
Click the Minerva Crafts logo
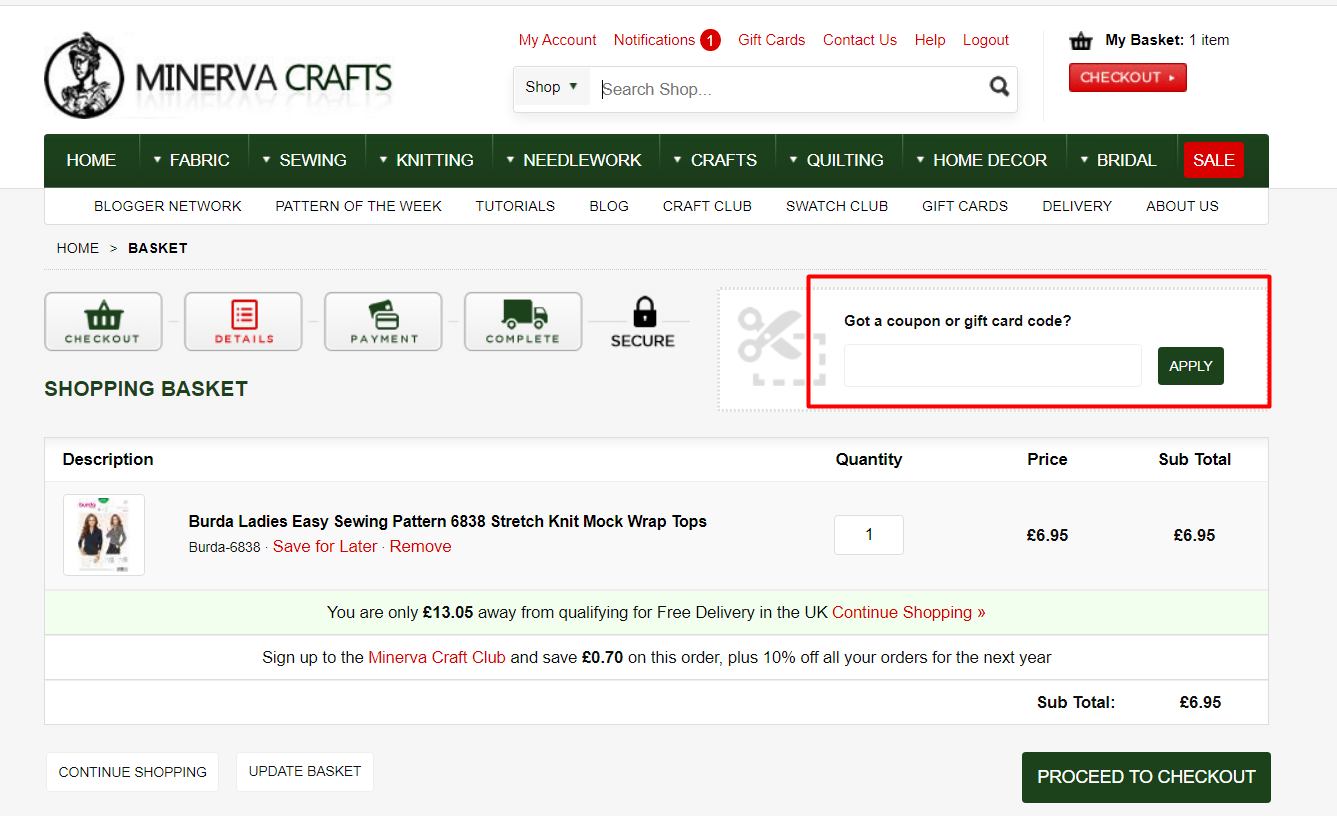click(x=218, y=74)
